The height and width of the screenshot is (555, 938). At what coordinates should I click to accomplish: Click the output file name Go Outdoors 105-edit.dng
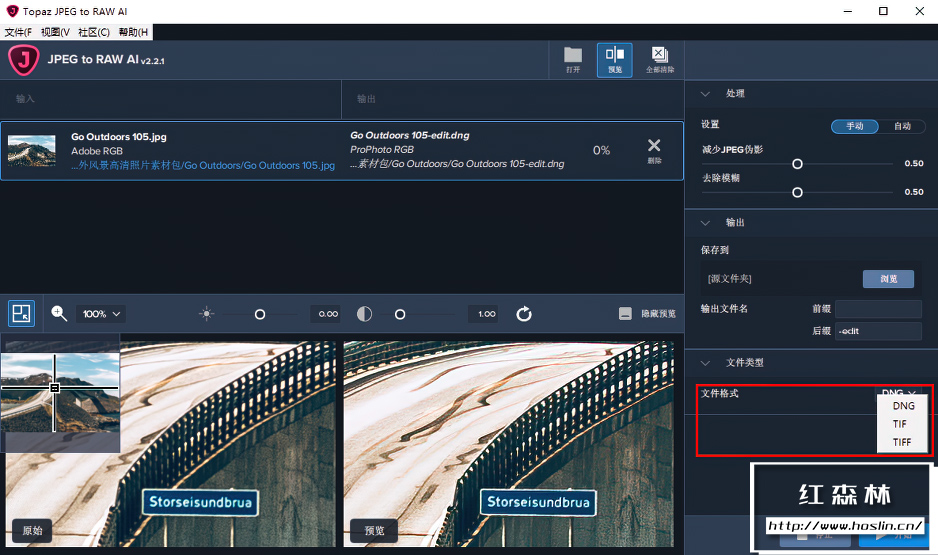[x=410, y=135]
